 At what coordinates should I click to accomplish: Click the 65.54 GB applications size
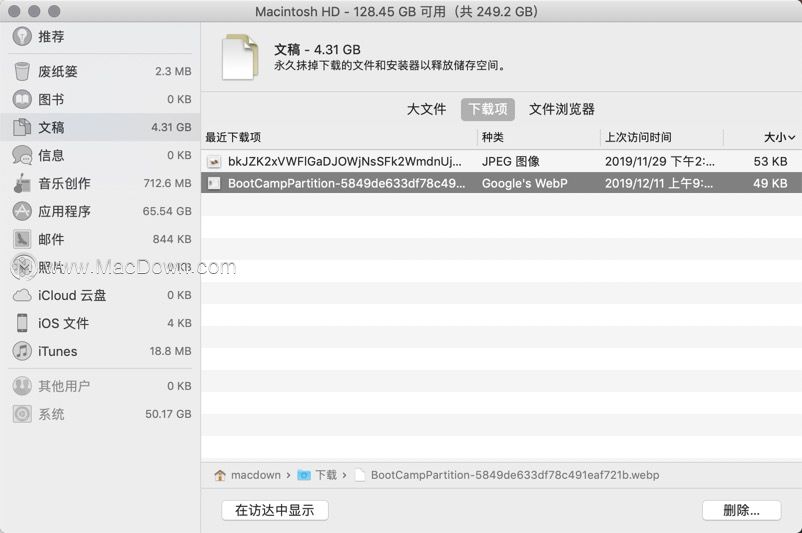tap(167, 211)
